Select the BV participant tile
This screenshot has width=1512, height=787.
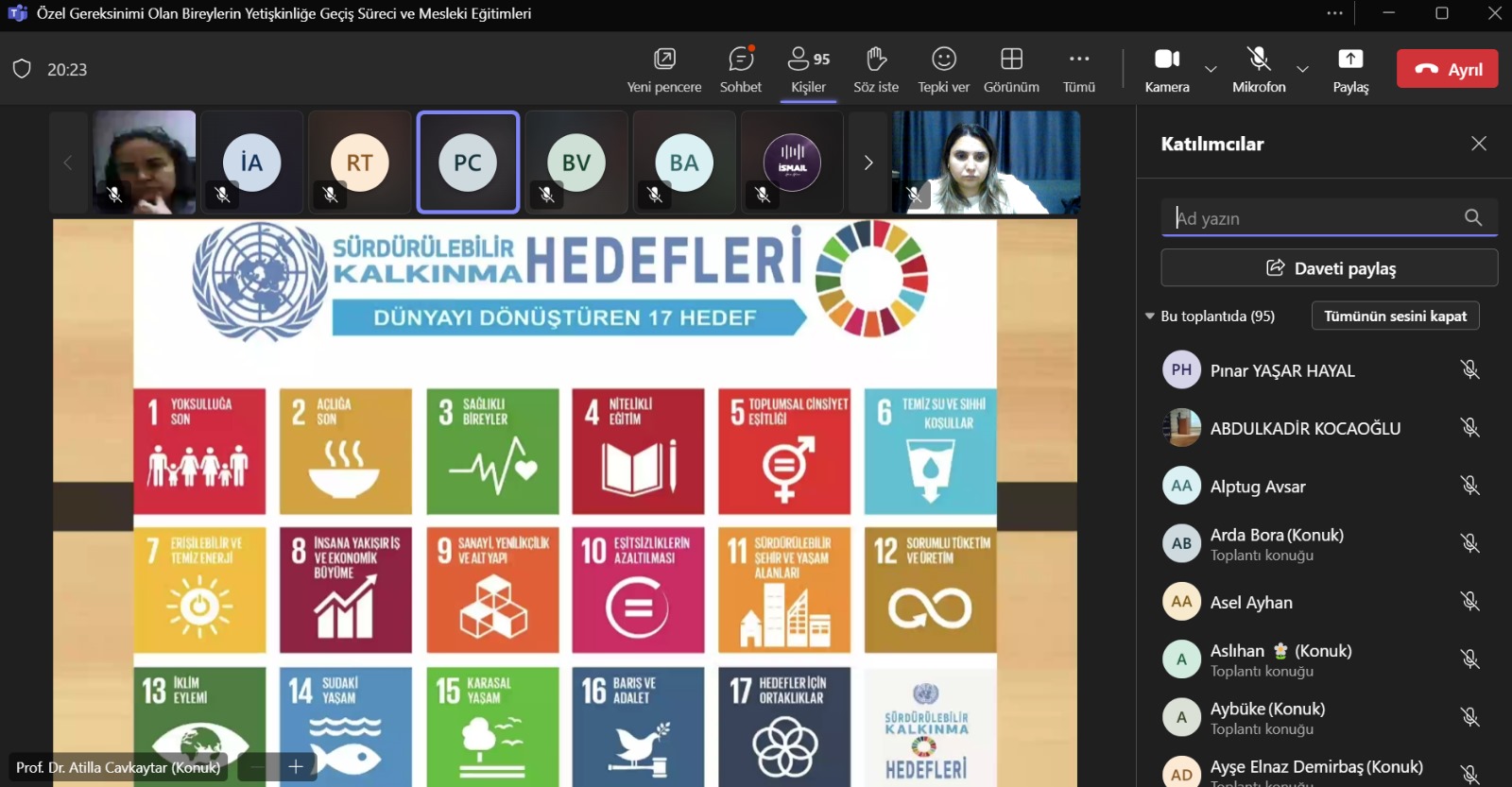click(x=576, y=163)
